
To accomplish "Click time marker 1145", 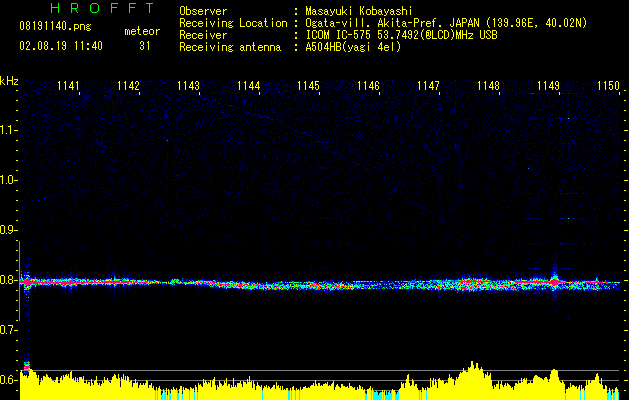I will coord(308,86).
